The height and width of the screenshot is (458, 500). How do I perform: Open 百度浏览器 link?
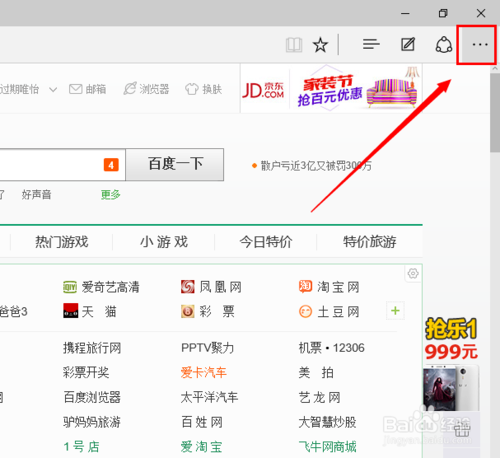92,397
